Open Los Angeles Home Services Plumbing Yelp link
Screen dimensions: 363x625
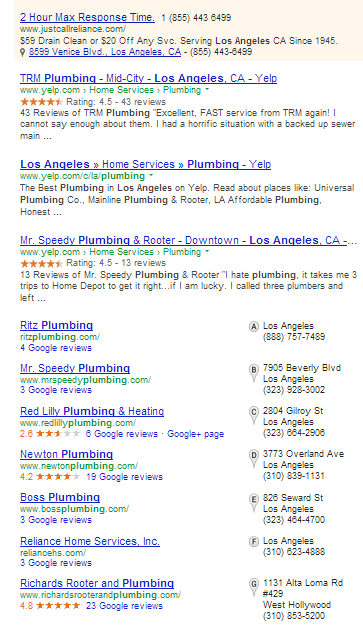click(x=145, y=164)
